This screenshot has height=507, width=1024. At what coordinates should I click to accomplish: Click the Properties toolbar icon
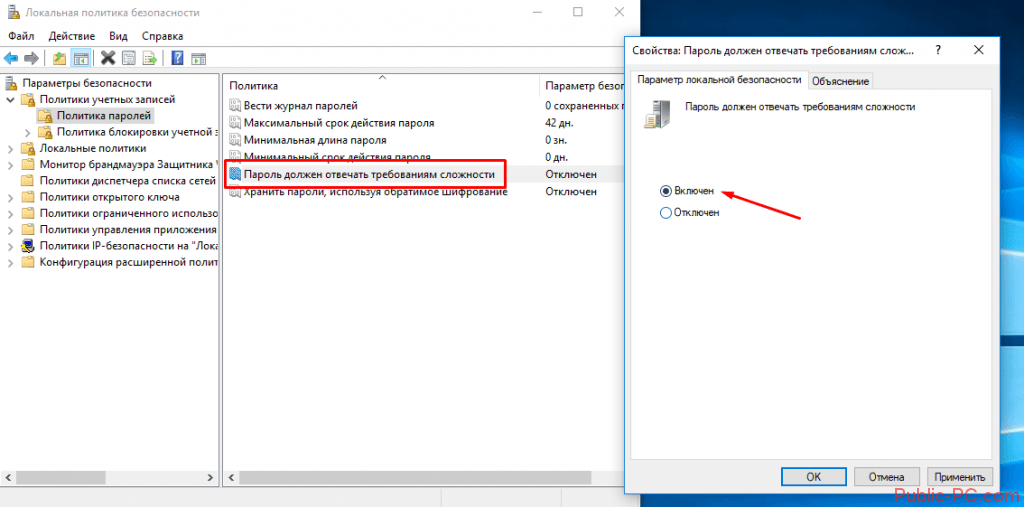128,58
